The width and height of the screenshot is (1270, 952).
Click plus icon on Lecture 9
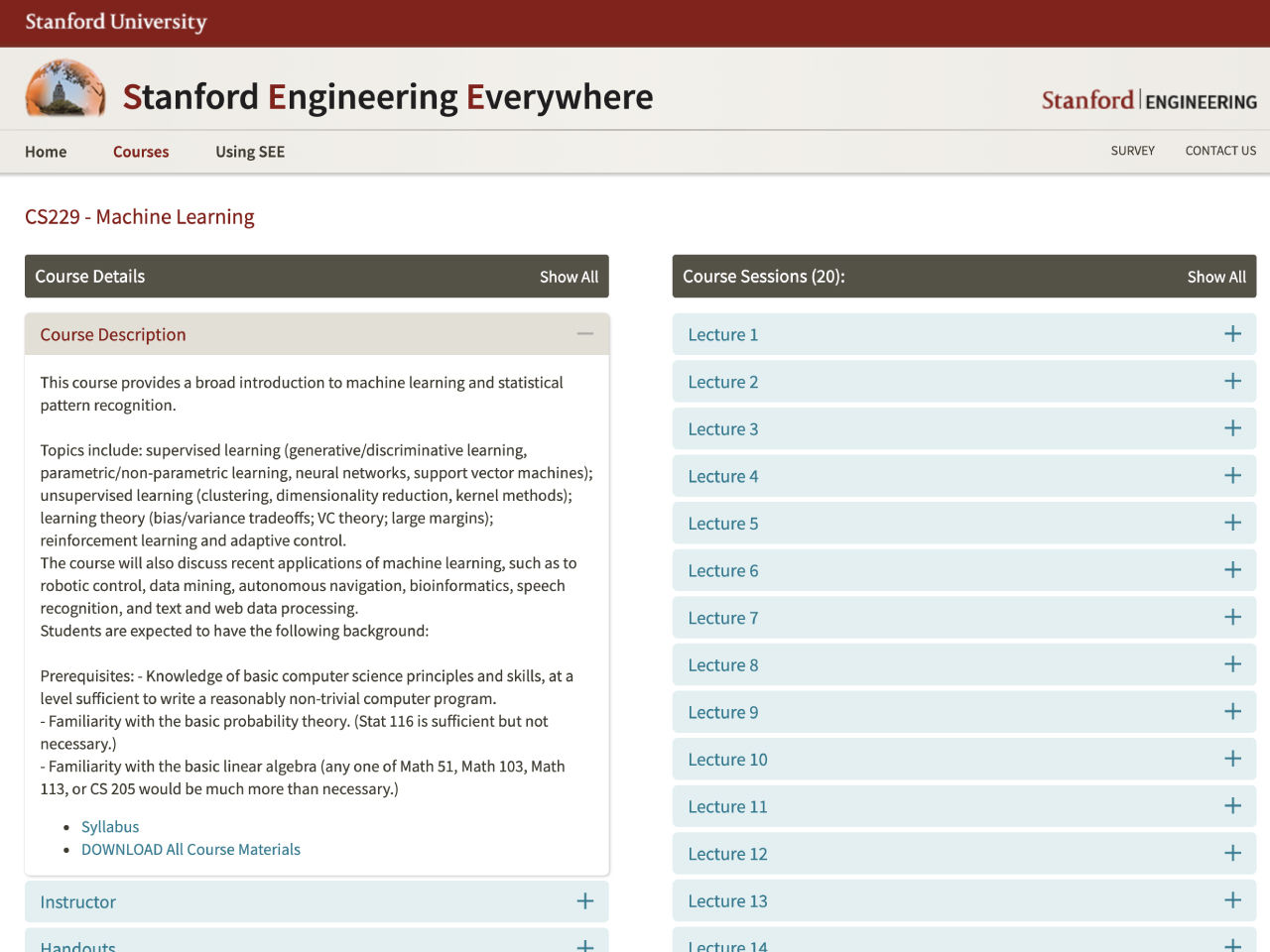tap(1232, 711)
